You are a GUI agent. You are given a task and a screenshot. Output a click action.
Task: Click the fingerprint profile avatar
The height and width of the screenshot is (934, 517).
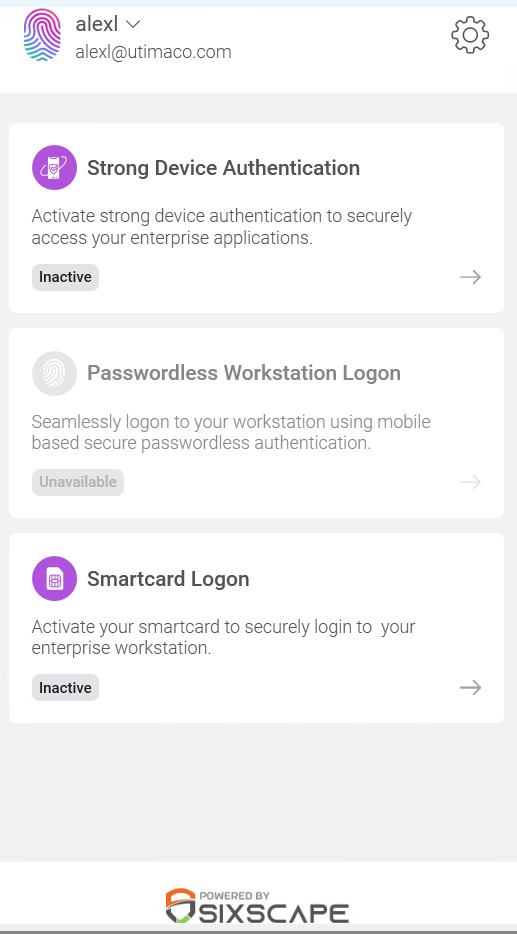pos(42,35)
